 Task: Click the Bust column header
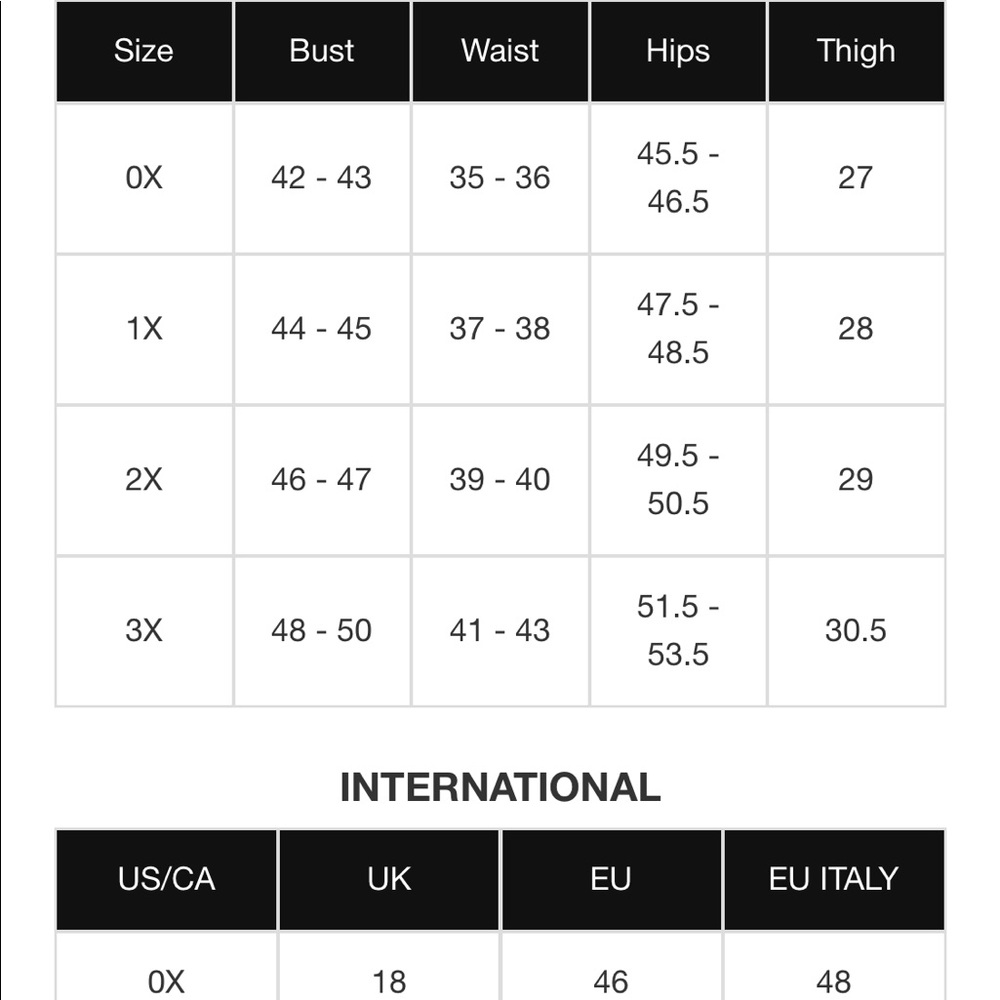click(322, 51)
